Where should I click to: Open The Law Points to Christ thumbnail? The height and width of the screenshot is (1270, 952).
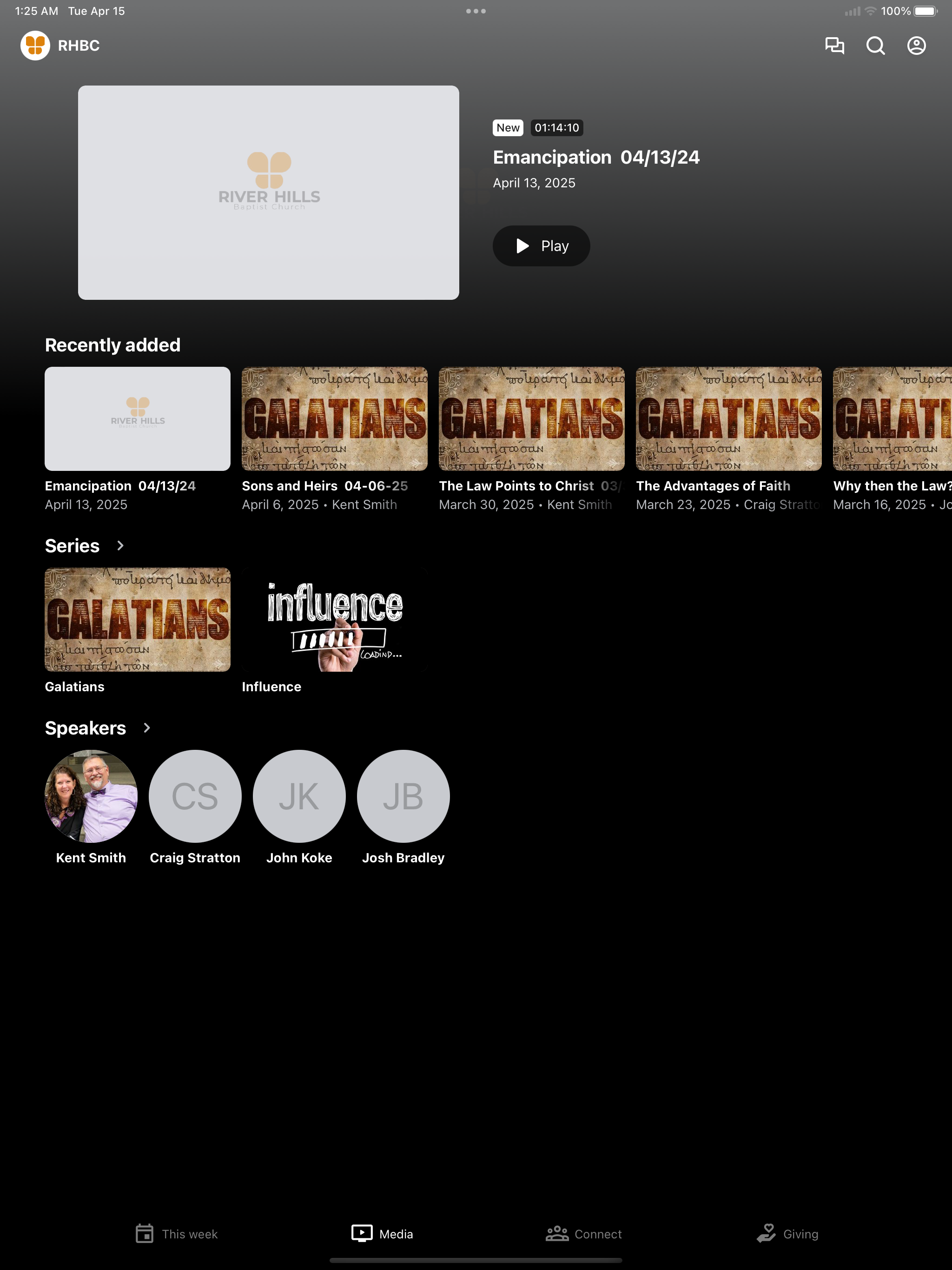[x=532, y=418]
